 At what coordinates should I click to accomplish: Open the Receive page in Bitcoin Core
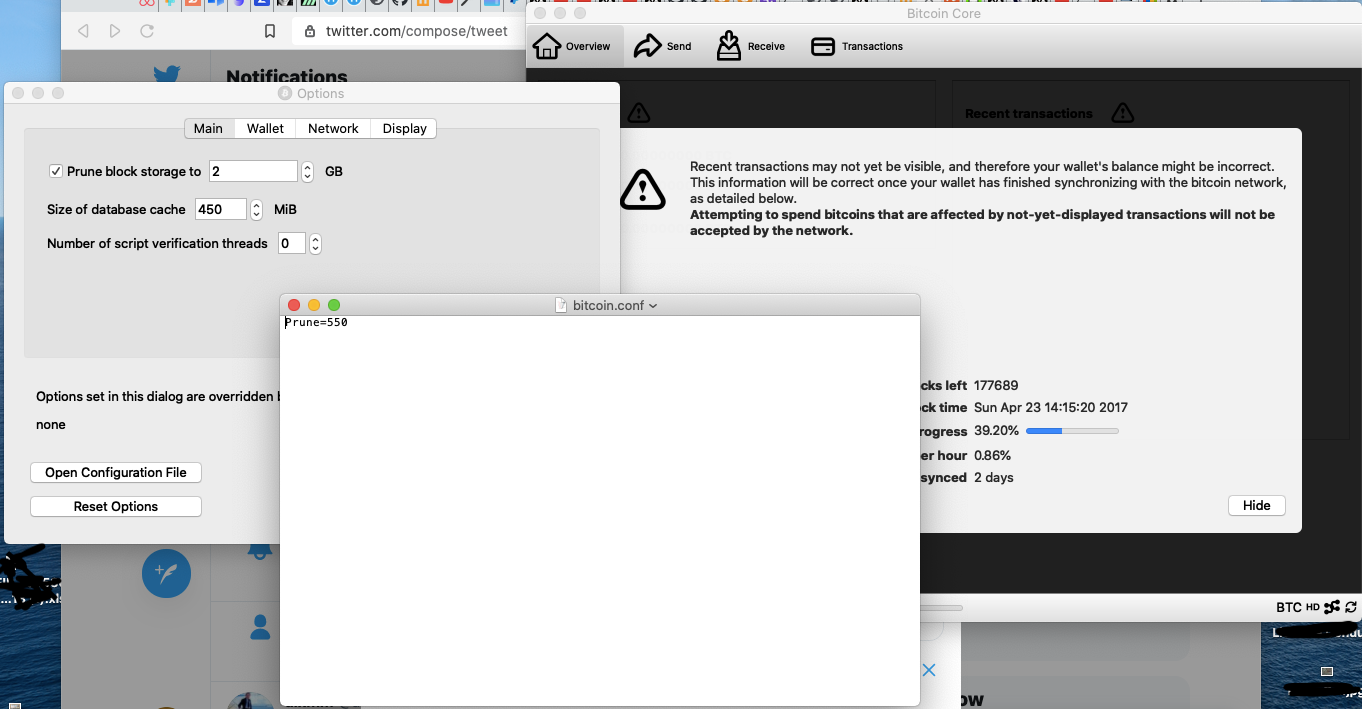pyautogui.click(x=750, y=46)
